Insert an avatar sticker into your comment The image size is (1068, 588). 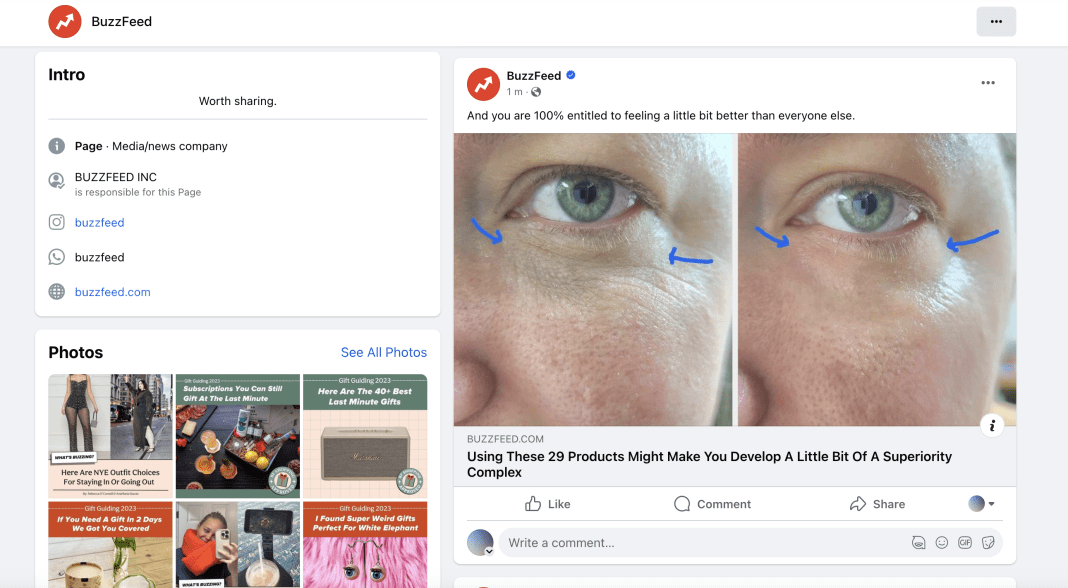tap(918, 542)
